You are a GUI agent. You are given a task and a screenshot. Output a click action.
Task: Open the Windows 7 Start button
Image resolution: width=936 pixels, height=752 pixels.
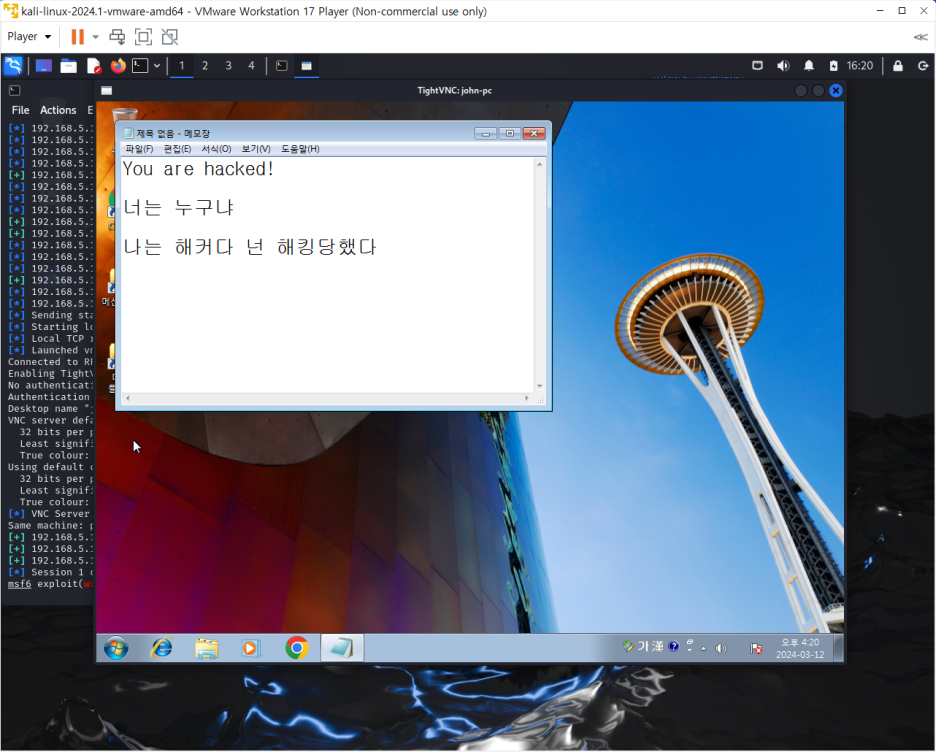click(116, 648)
